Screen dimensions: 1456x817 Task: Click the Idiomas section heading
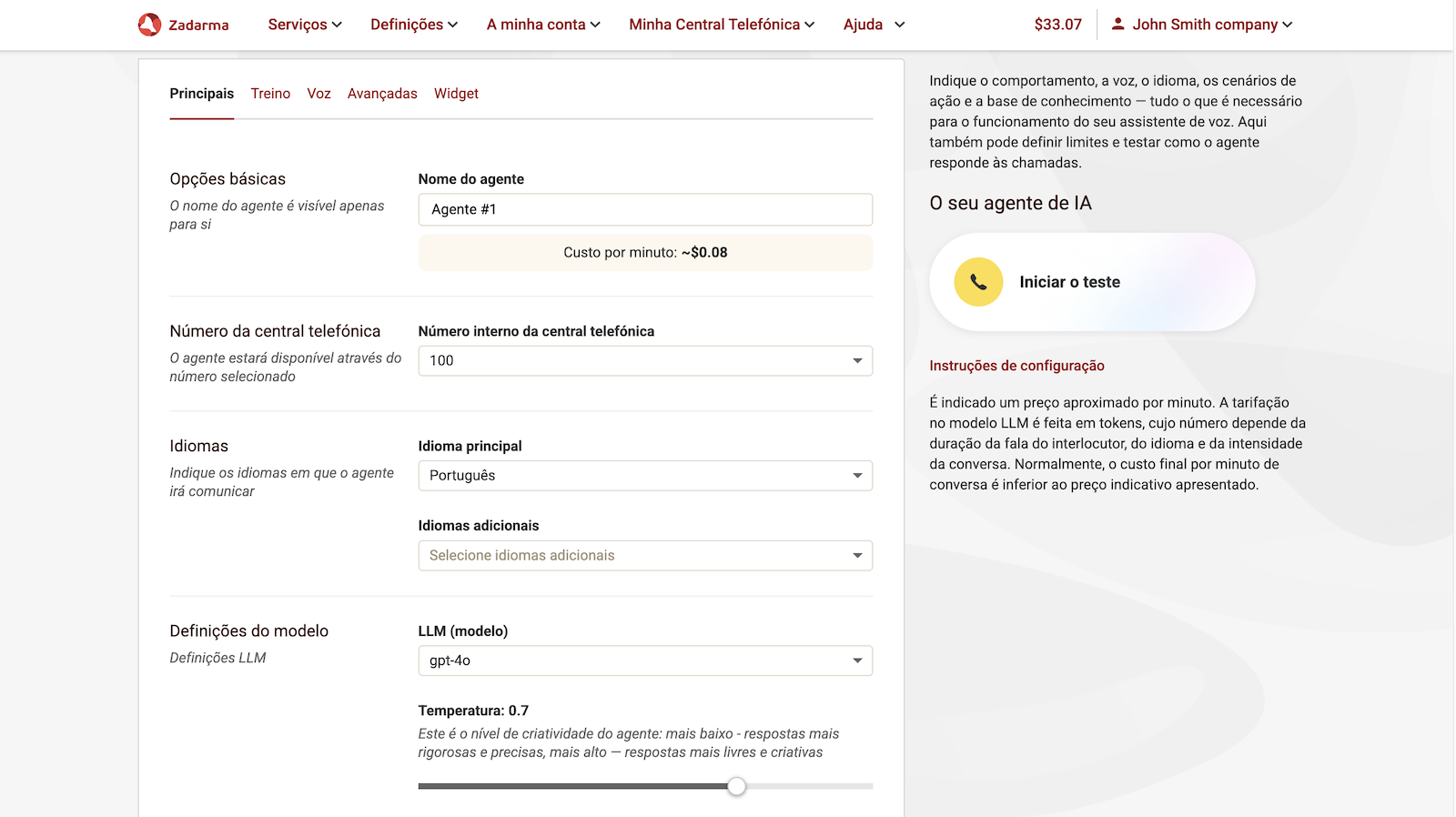(x=198, y=446)
